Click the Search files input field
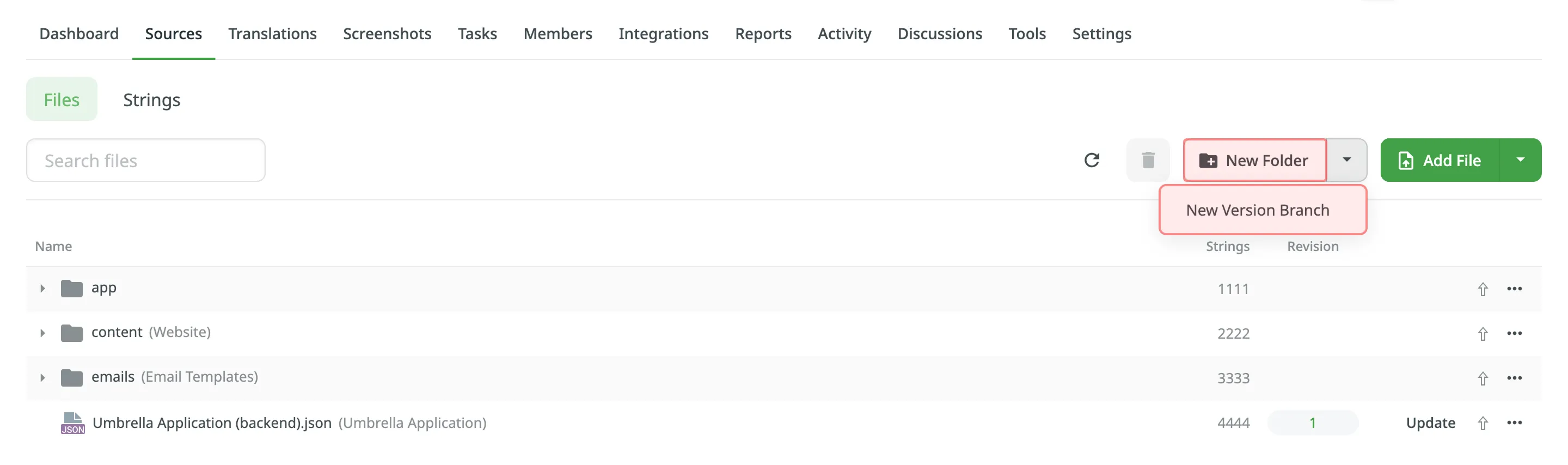The image size is (1568, 465). (x=145, y=160)
